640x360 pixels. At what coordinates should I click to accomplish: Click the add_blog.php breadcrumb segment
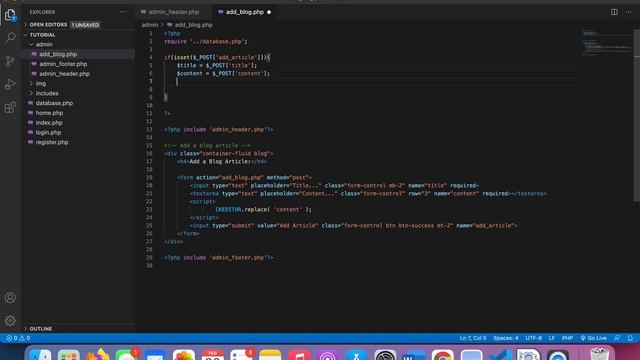coord(193,25)
